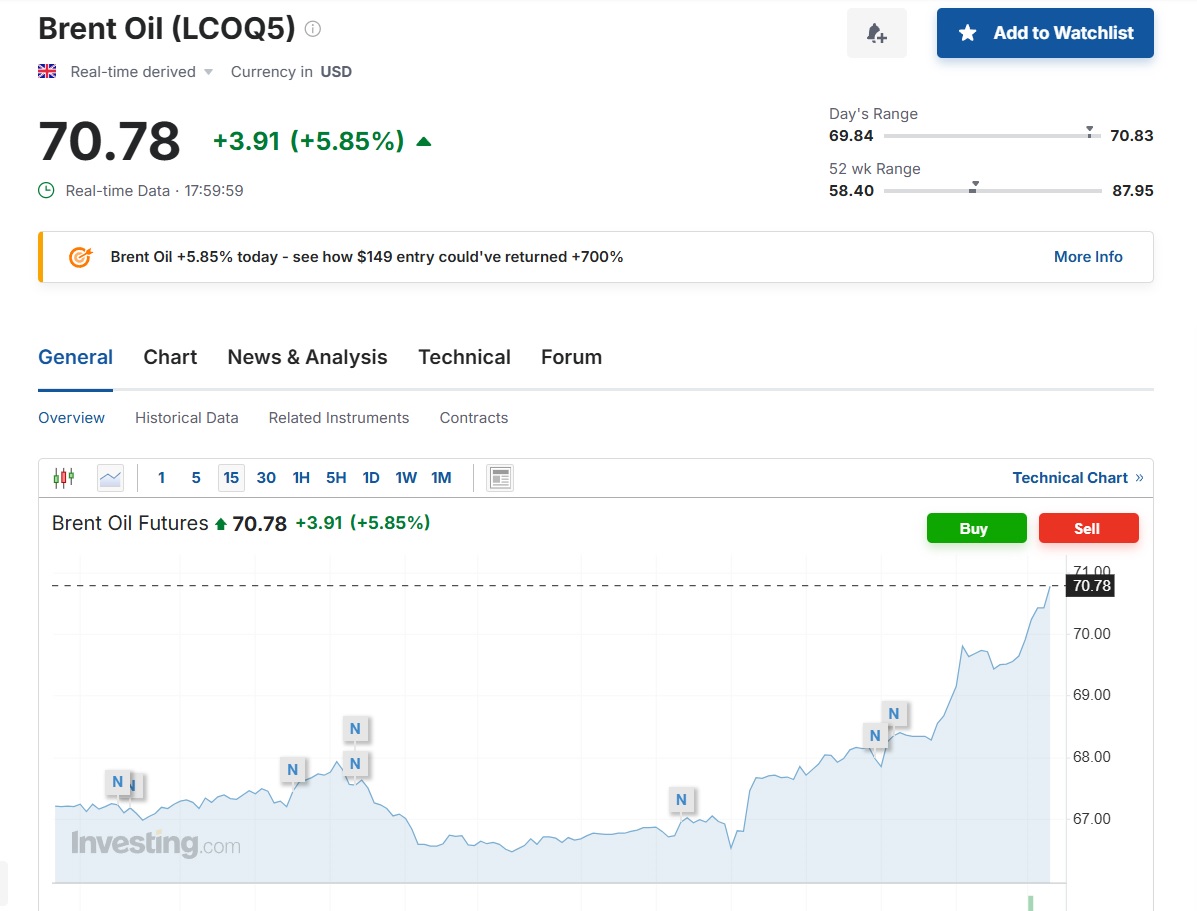Select 30 minute interval
This screenshot has height=911, width=1197.
[266, 478]
